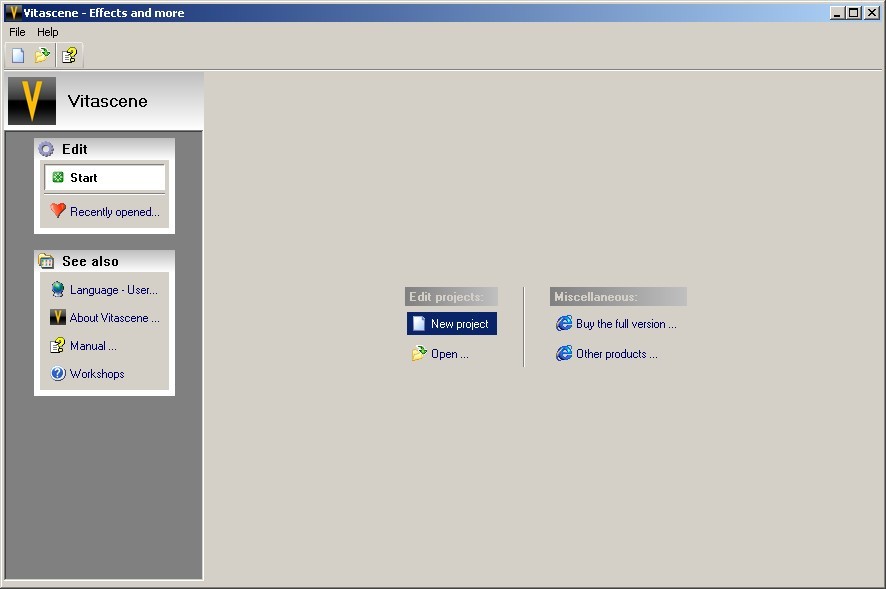Open About Vitascene ... dialog
Image resolution: width=886 pixels, height=589 pixels.
pyautogui.click(x=115, y=318)
